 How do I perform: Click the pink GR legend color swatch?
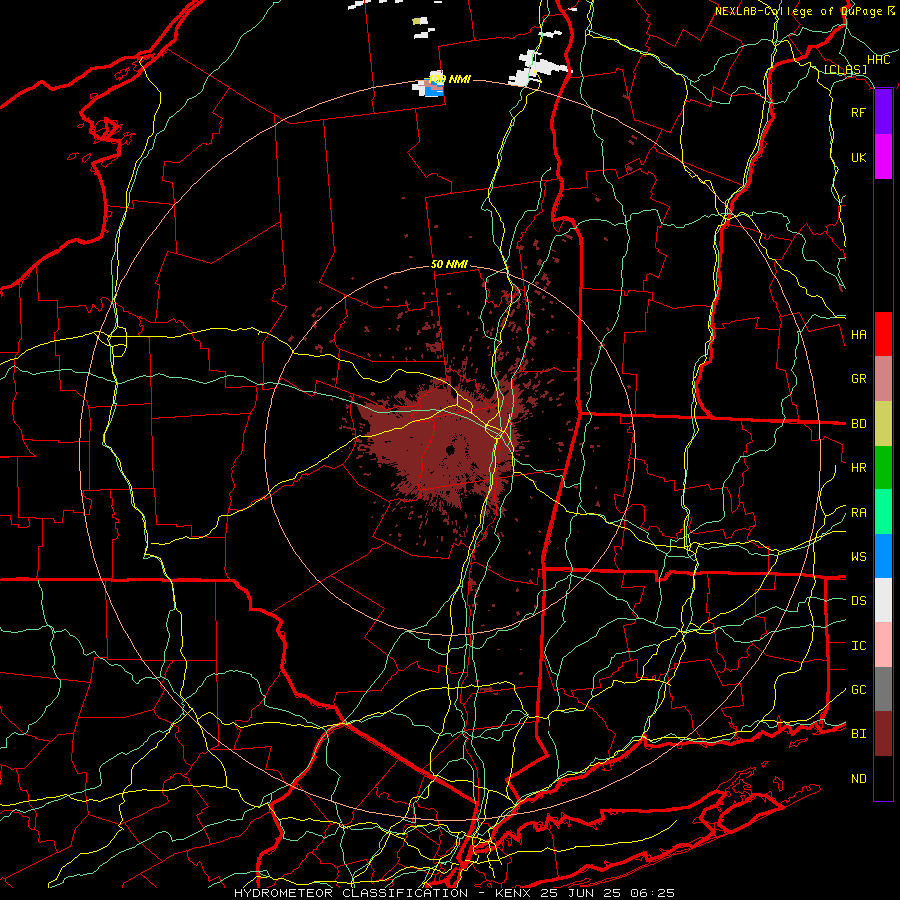tap(883, 379)
